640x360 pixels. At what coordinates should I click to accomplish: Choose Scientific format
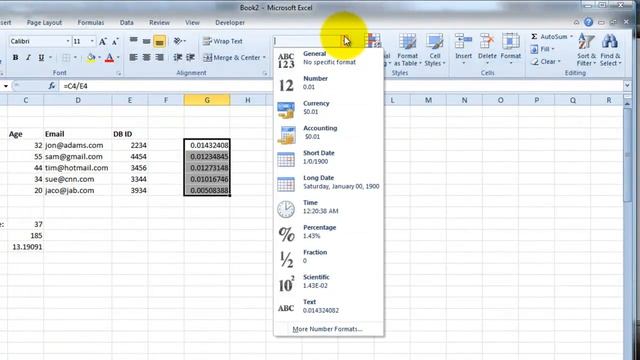point(329,281)
